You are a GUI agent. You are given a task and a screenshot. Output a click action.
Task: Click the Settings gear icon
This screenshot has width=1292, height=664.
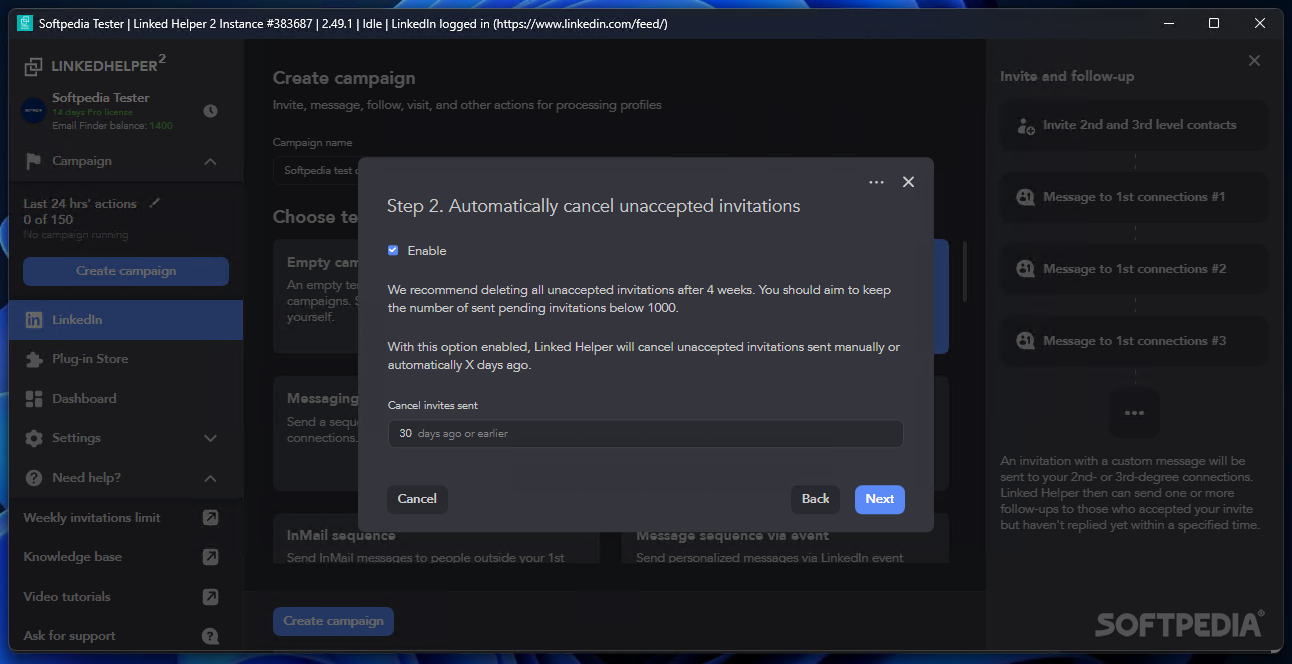(34, 438)
